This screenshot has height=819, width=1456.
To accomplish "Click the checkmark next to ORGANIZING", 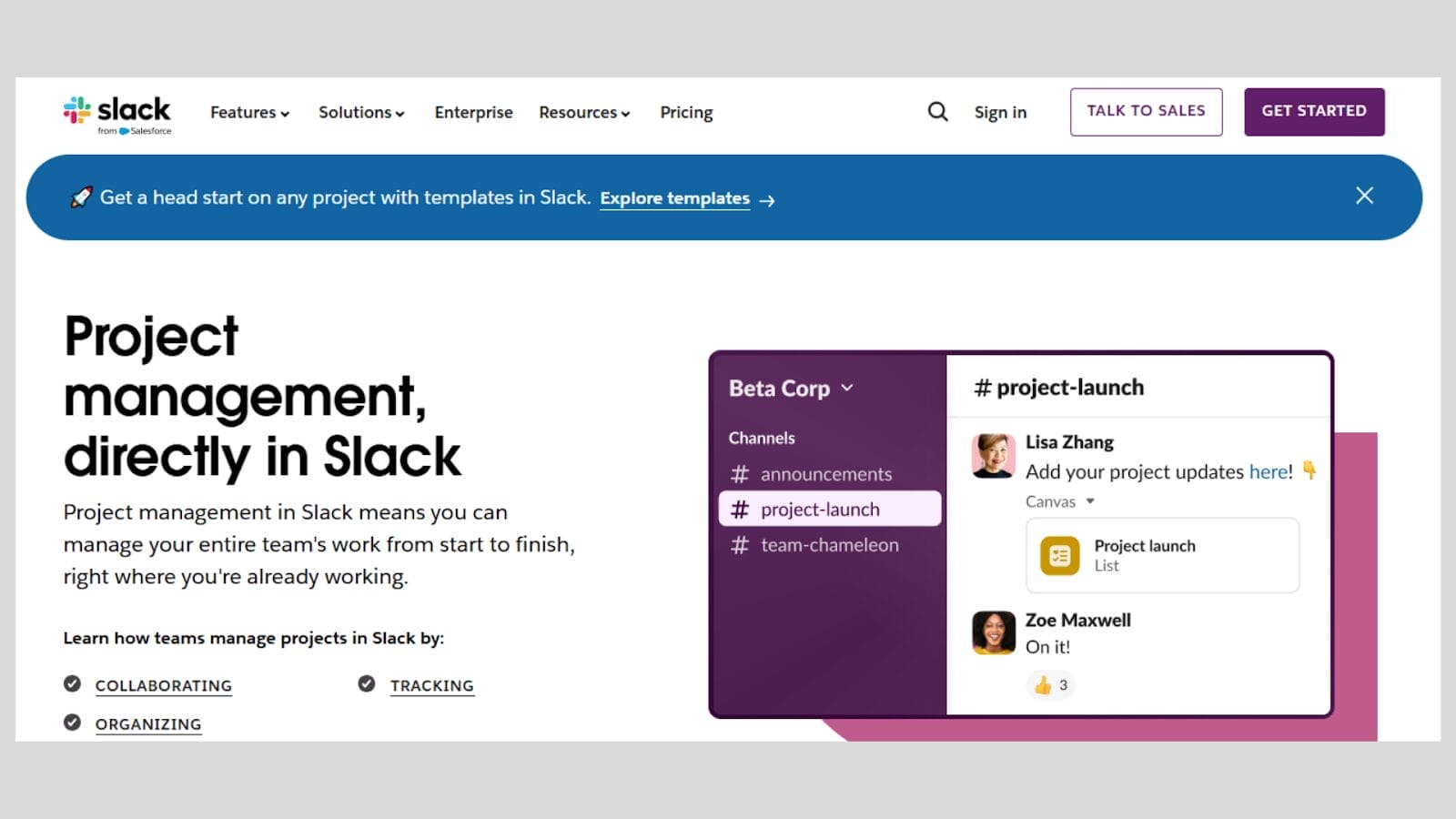I will [72, 722].
